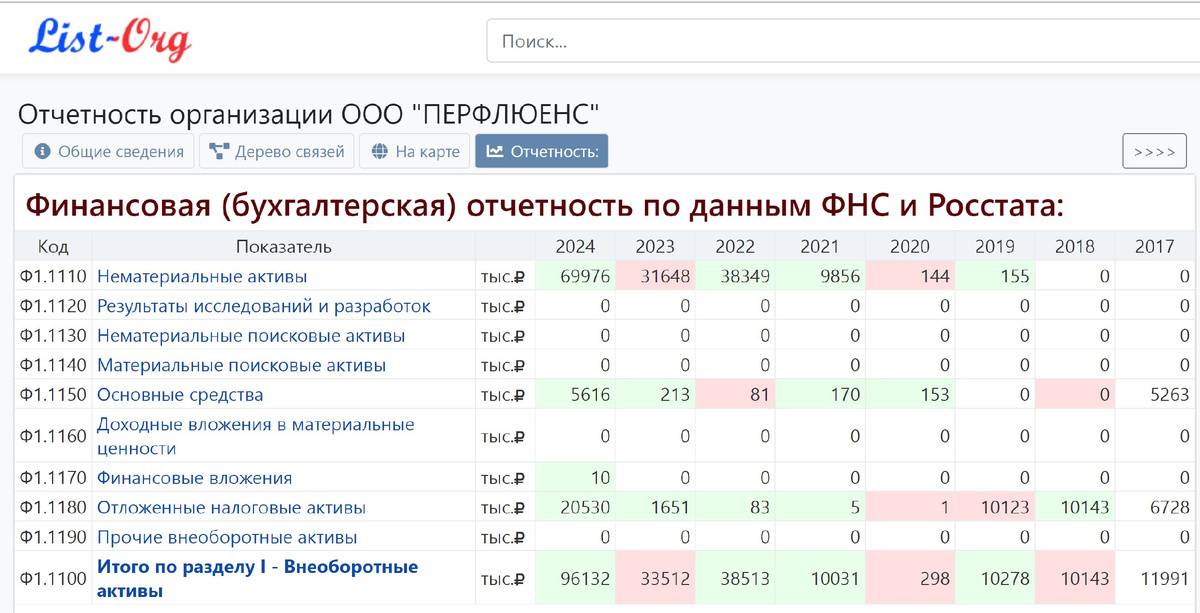Click the value 96132 total cell
1200x613 pixels.
click(x=575, y=579)
